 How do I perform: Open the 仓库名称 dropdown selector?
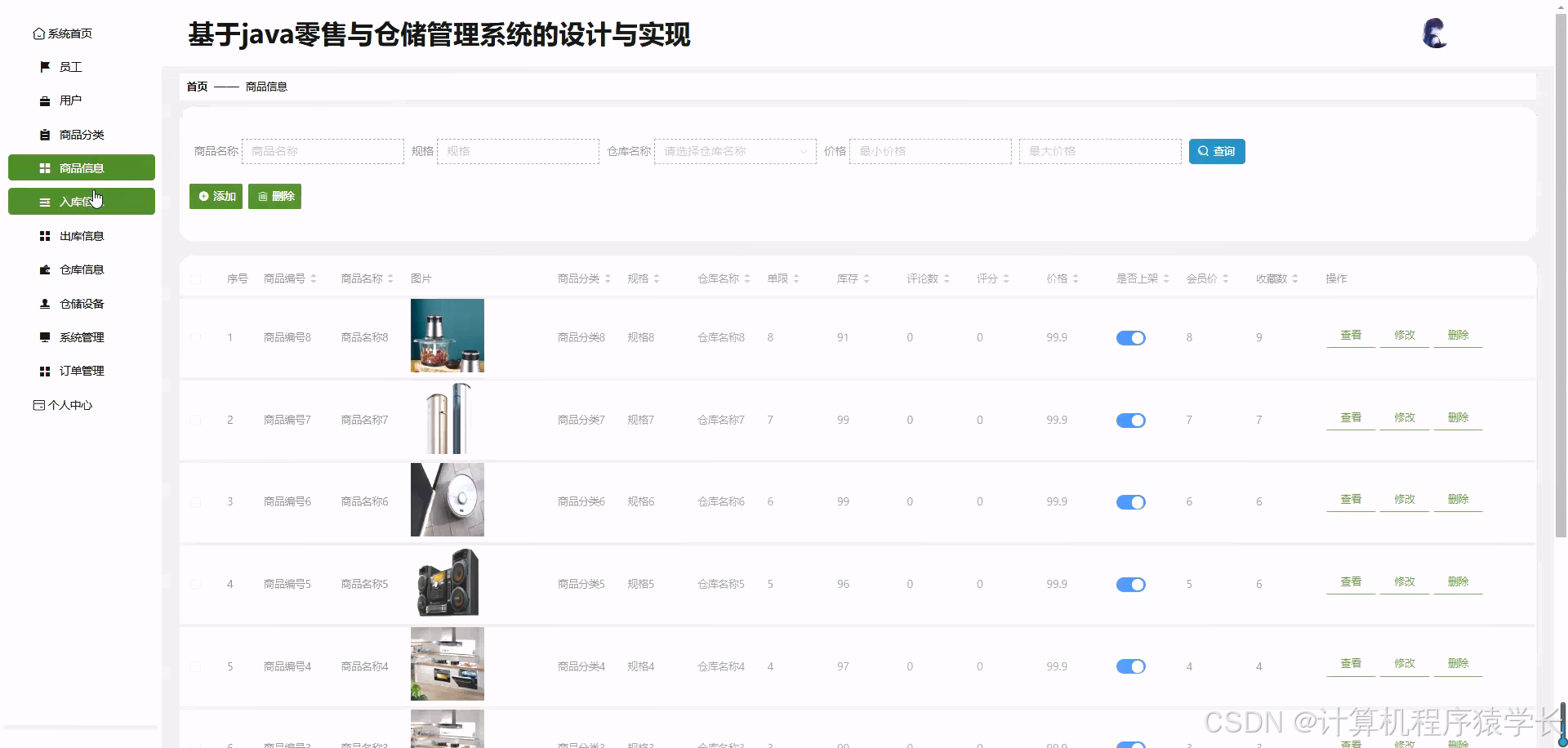733,151
